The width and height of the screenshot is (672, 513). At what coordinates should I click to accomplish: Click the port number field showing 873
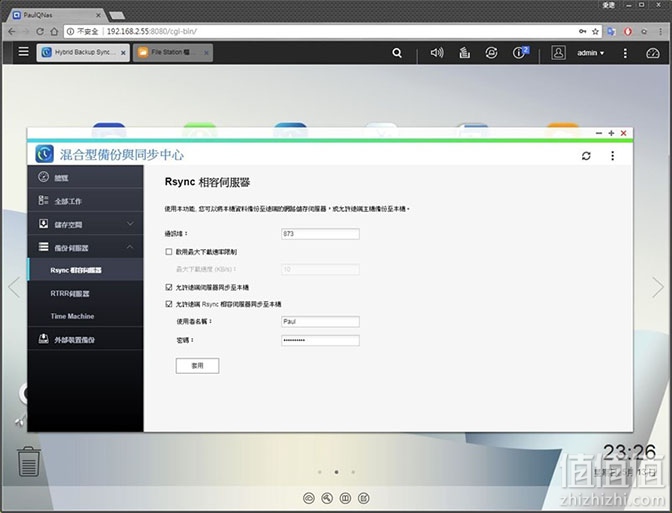pos(320,234)
